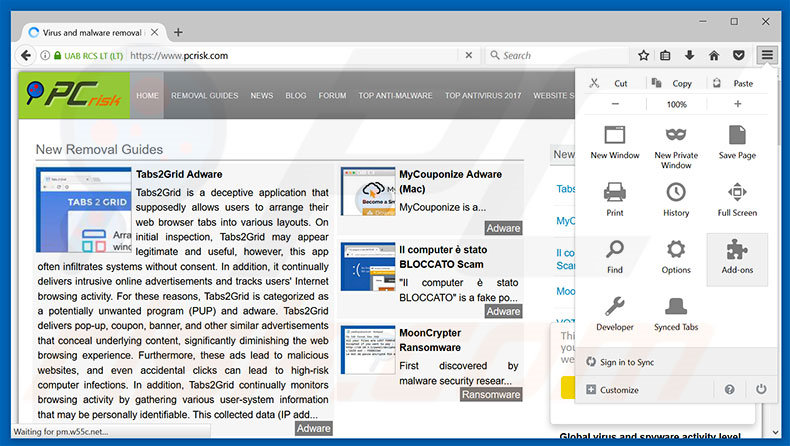Open TOP ANTIVIRUS 2017 nav item
This screenshot has width=790, height=446.
(x=483, y=95)
